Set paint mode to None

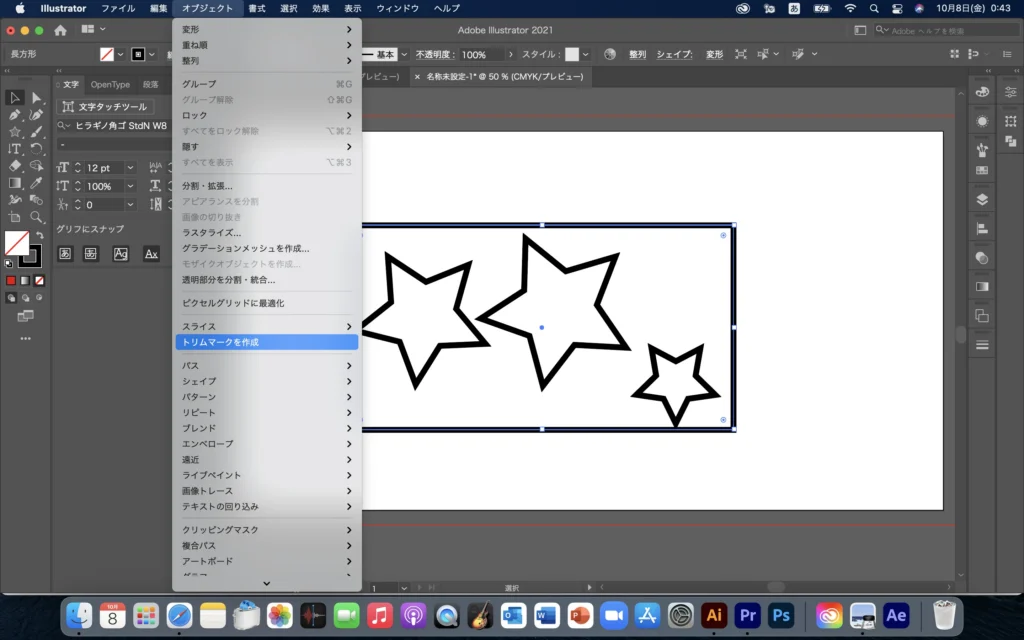[40, 281]
